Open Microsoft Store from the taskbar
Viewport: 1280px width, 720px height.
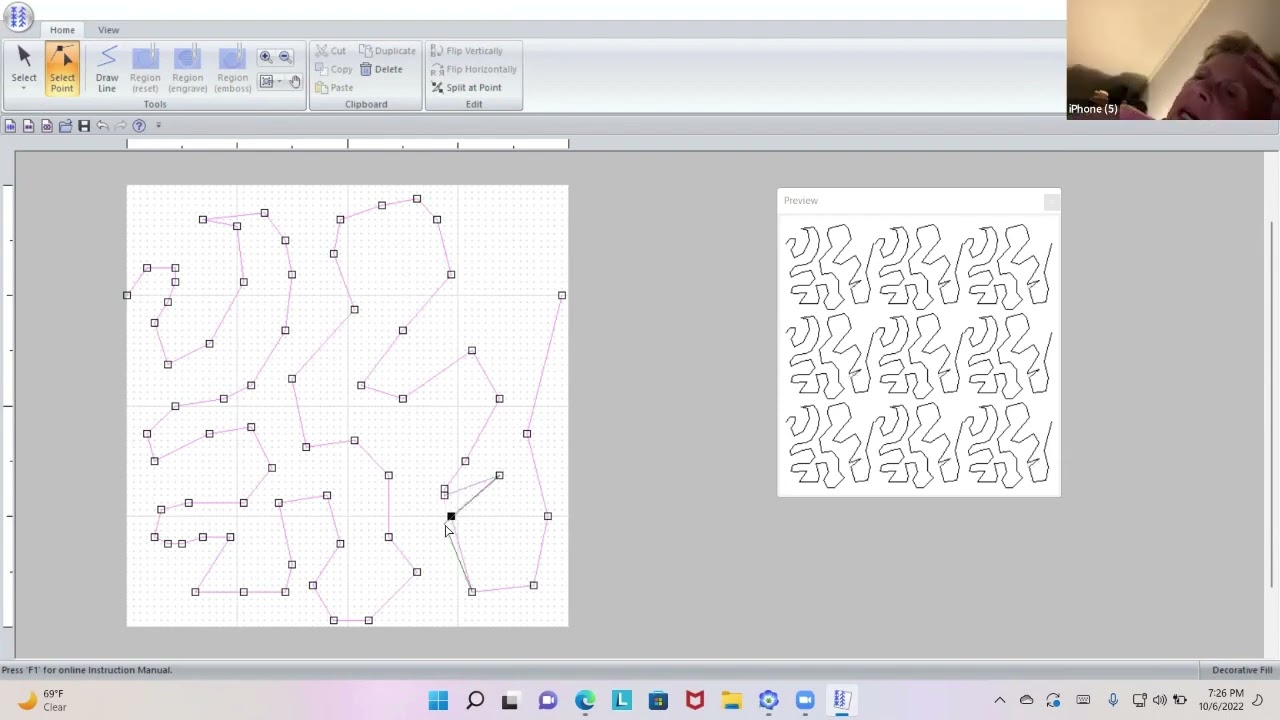[x=658, y=700]
